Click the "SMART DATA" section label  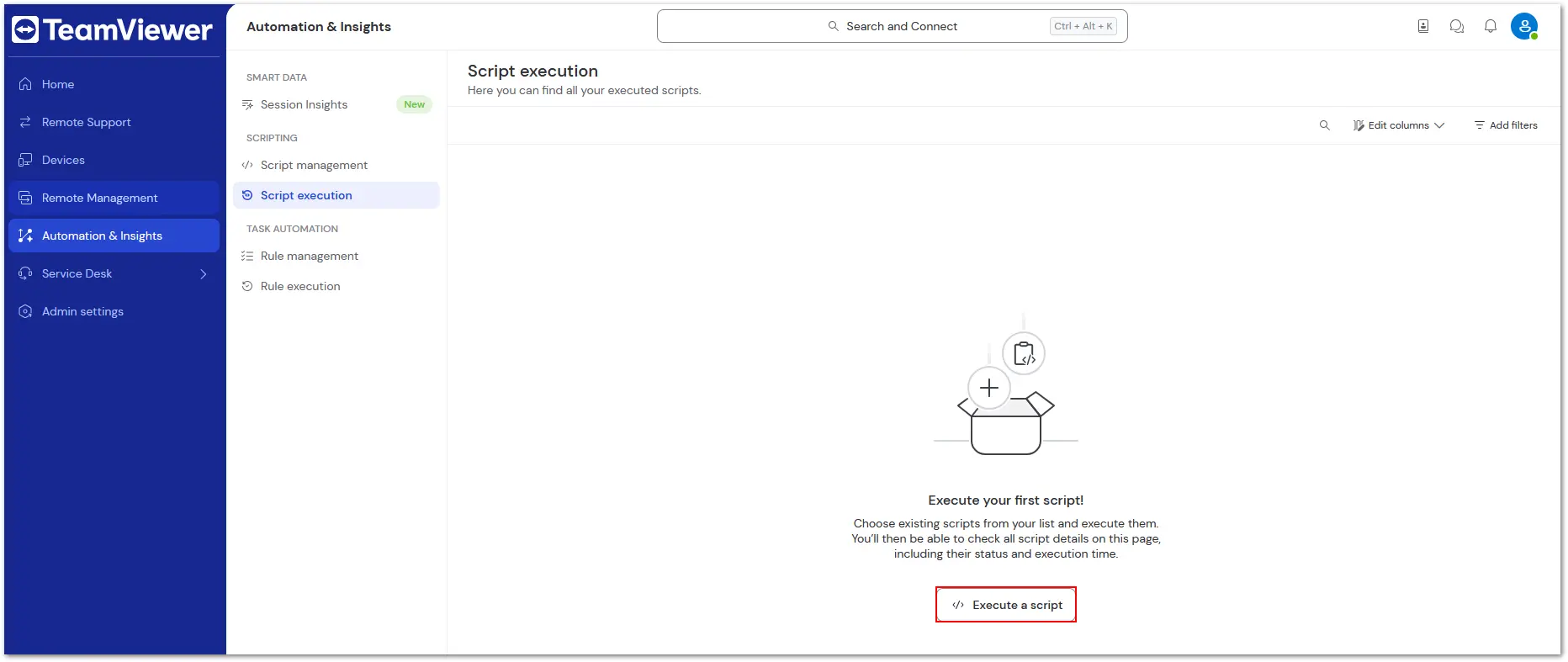(277, 77)
